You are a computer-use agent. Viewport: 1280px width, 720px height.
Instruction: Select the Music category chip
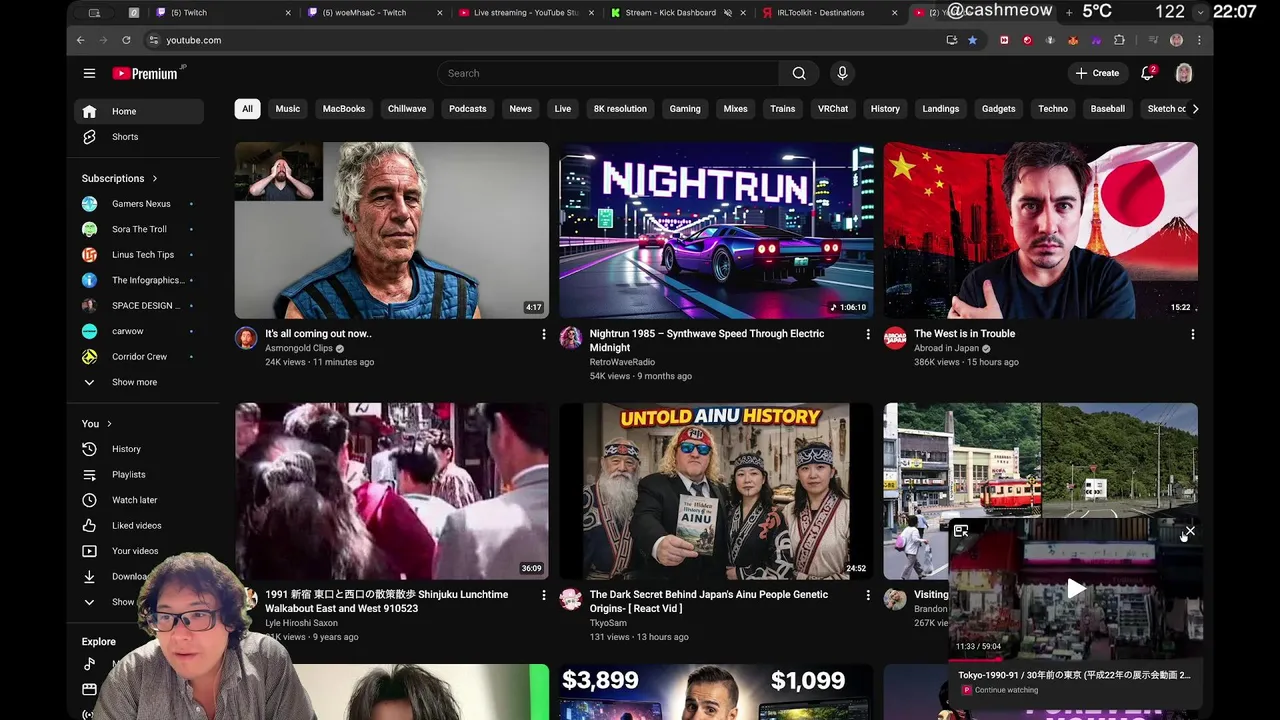[x=288, y=109]
